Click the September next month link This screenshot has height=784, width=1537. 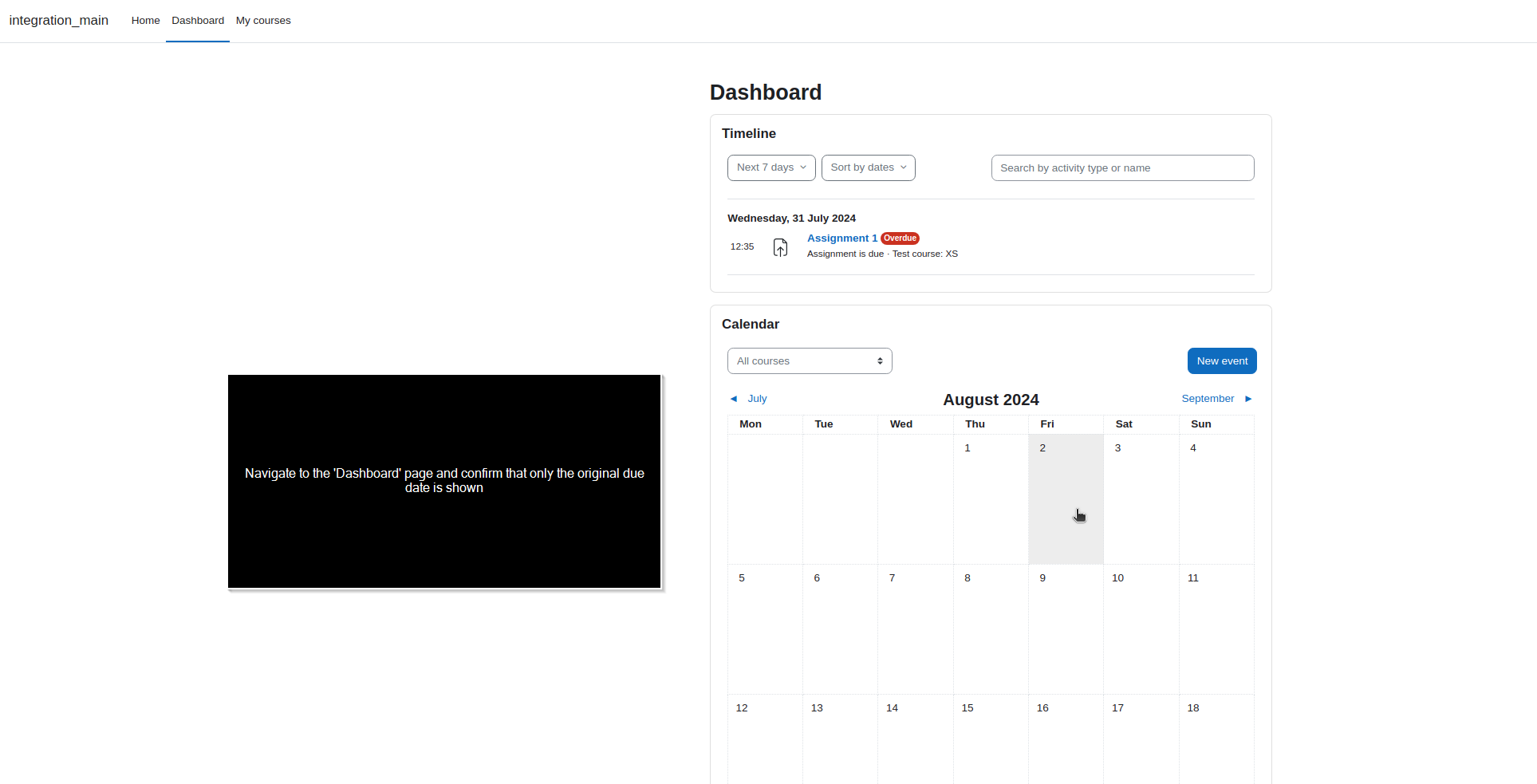pyautogui.click(x=1208, y=399)
